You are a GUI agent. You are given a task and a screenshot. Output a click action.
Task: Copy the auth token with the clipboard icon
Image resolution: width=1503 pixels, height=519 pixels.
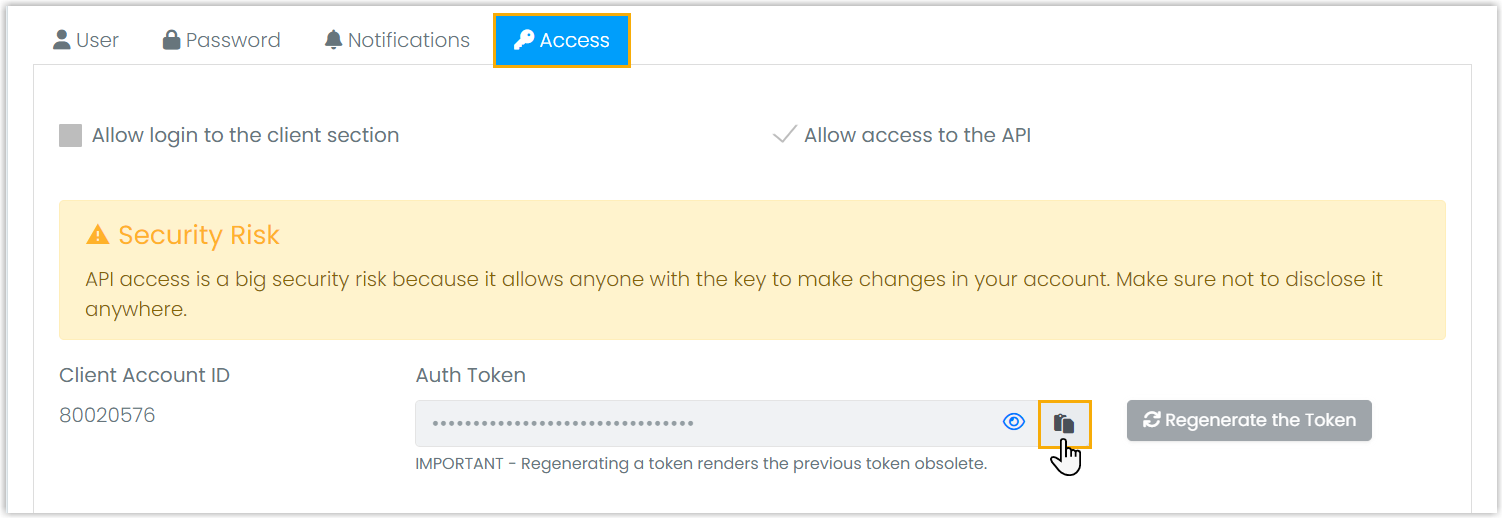click(1064, 423)
